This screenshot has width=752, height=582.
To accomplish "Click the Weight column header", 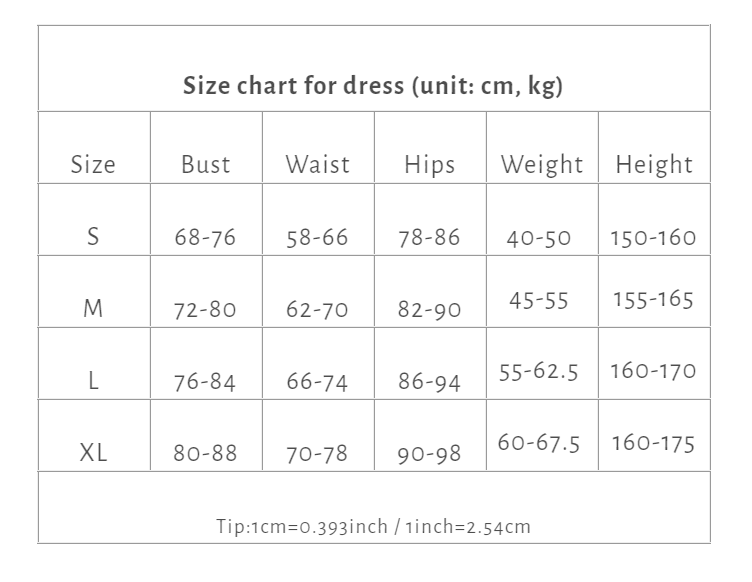I will pos(542,164).
